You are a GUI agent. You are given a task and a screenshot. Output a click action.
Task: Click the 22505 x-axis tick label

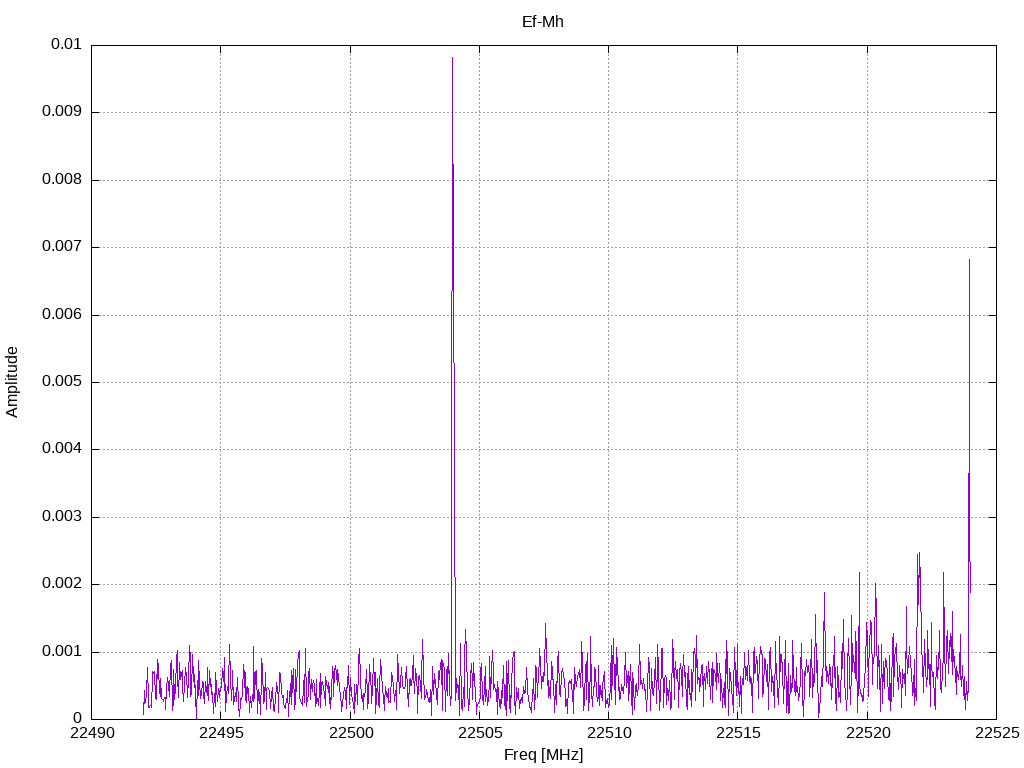point(479,734)
